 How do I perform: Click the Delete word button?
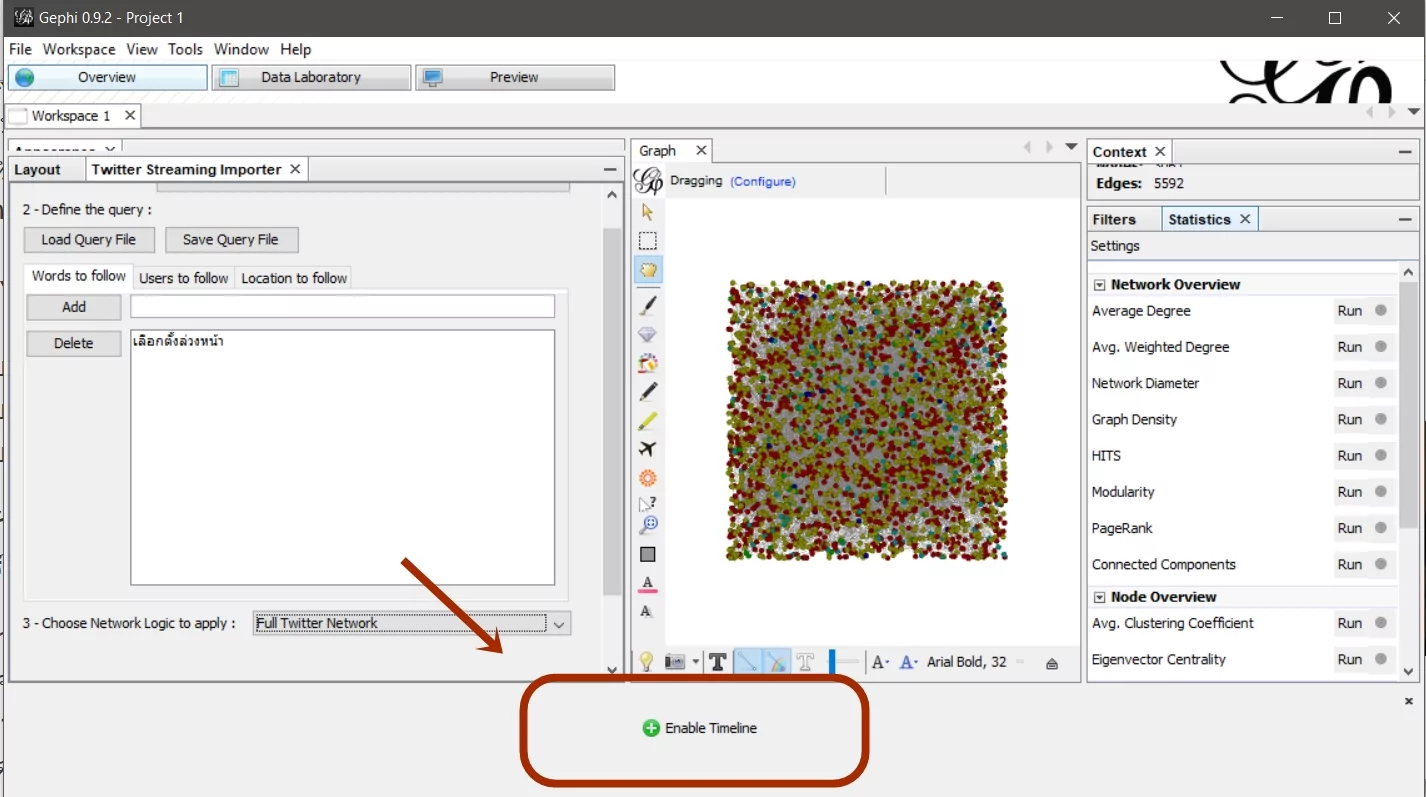click(74, 343)
